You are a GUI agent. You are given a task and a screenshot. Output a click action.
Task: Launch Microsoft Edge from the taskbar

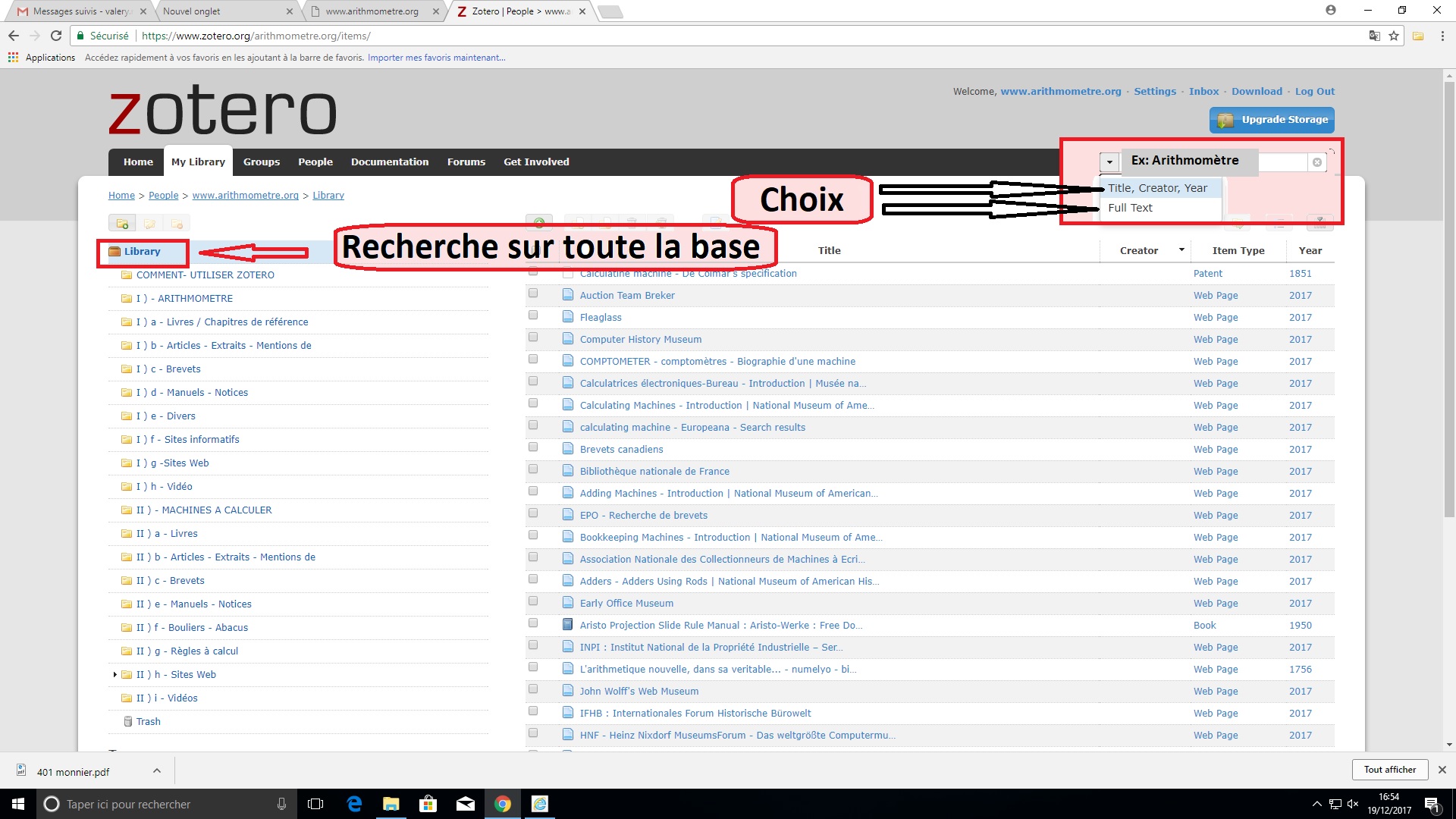pos(354,804)
